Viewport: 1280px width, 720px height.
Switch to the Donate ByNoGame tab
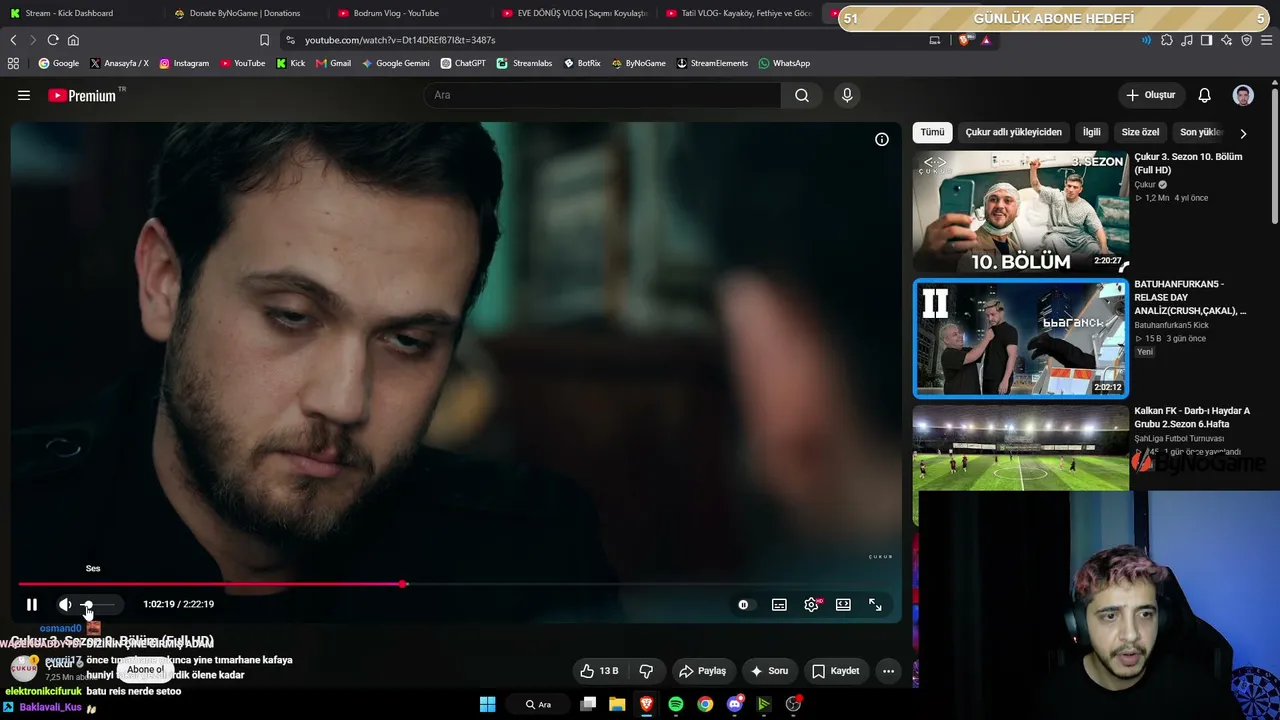click(x=244, y=13)
